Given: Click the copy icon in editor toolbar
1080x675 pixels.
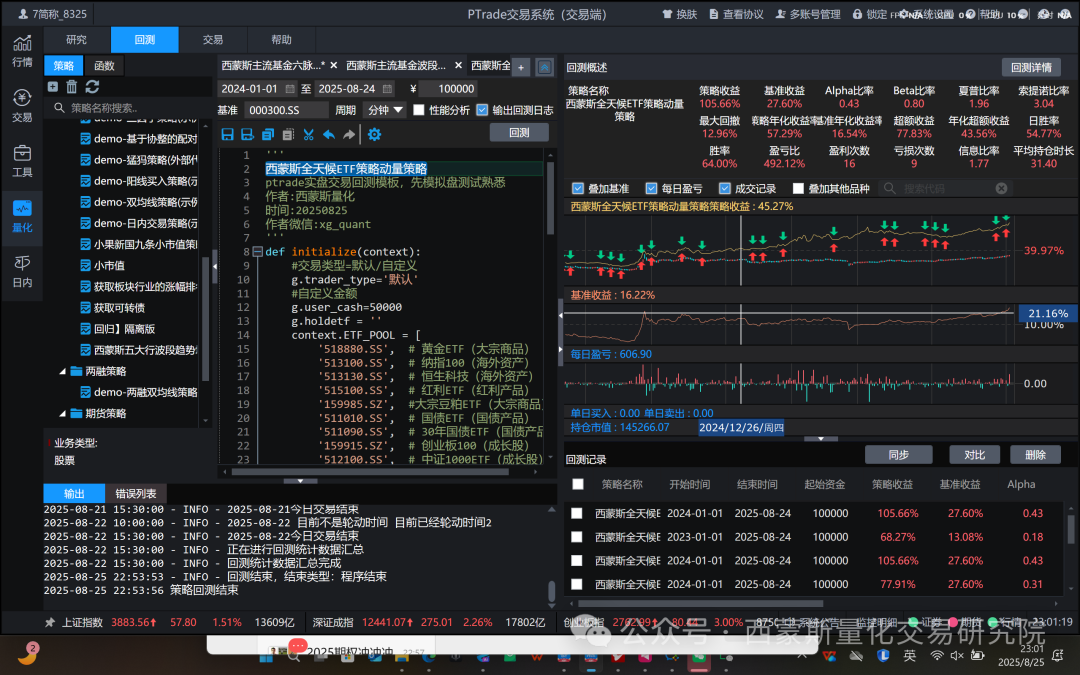Looking at the screenshot, I should tap(268, 134).
